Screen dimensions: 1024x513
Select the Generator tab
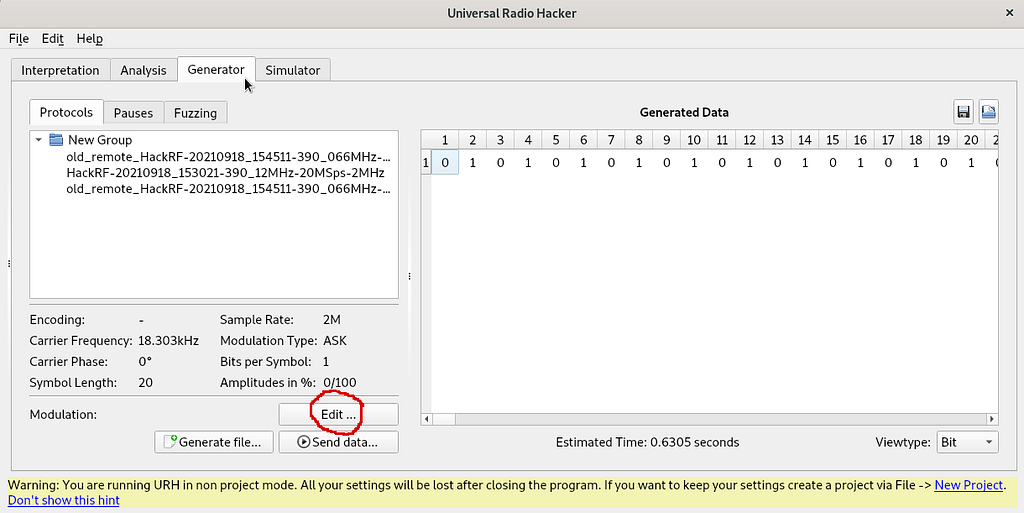216,69
